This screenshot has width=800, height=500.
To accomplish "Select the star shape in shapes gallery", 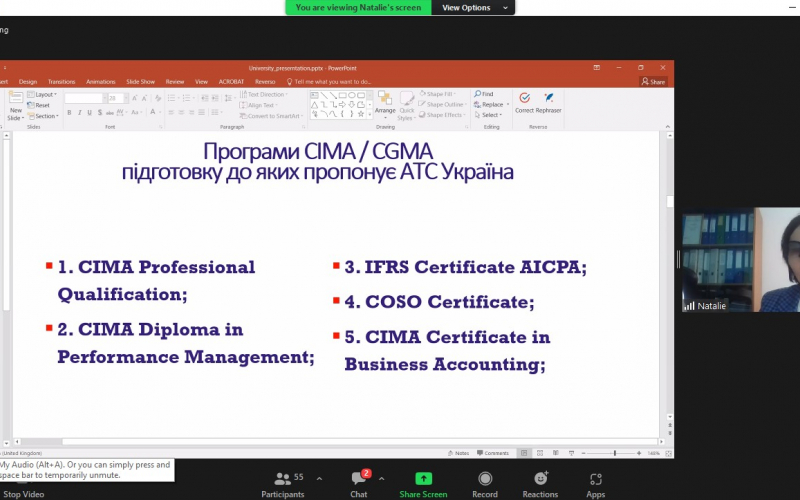I will pos(361,114).
